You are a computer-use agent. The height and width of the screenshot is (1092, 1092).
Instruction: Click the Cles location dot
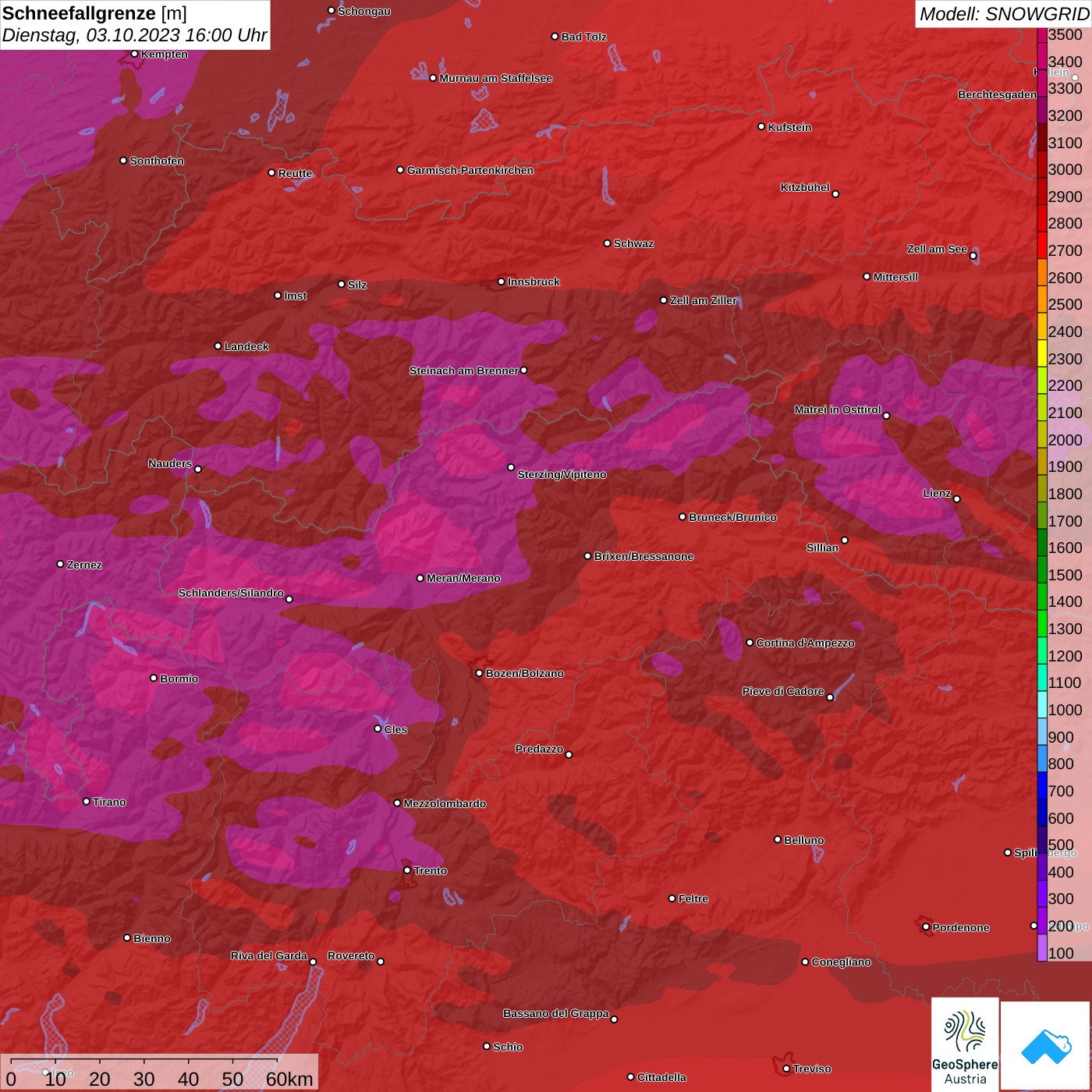(x=378, y=729)
